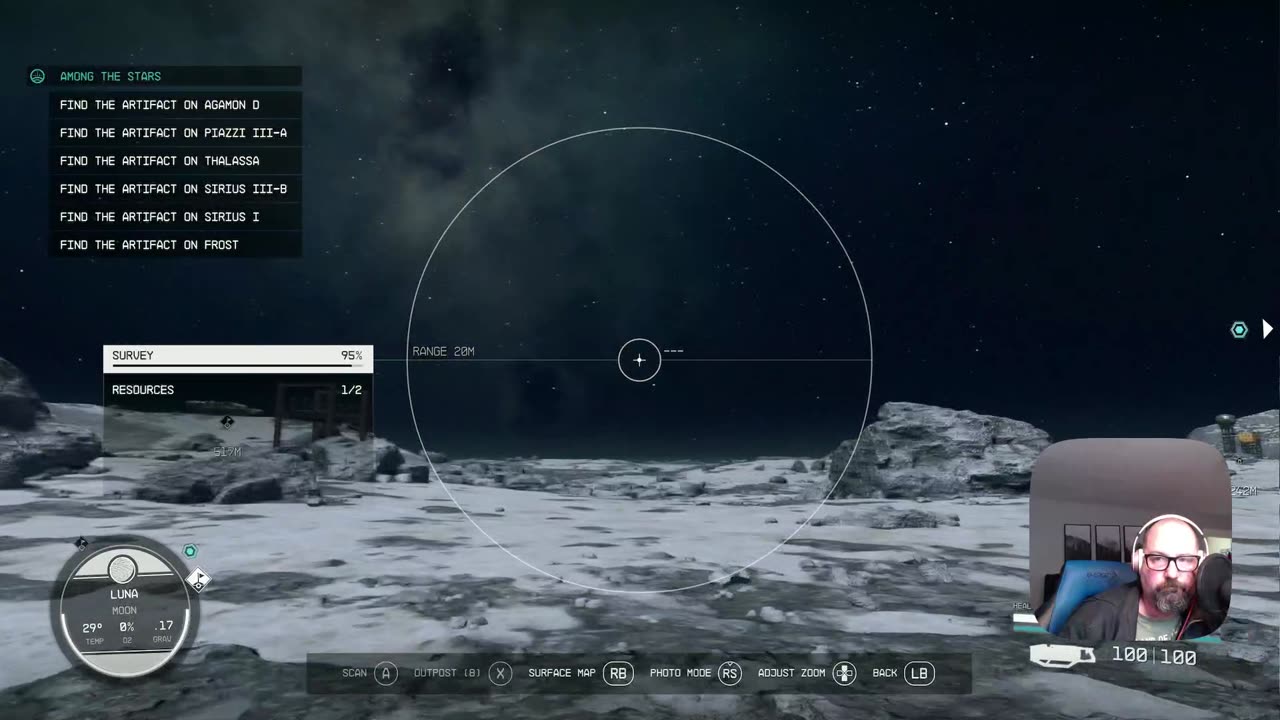The height and width of the screenshot is (720, 1280).
Task: Select objective Find the Artifact on Sirius III-B
Action: click(x=176, y=188)
